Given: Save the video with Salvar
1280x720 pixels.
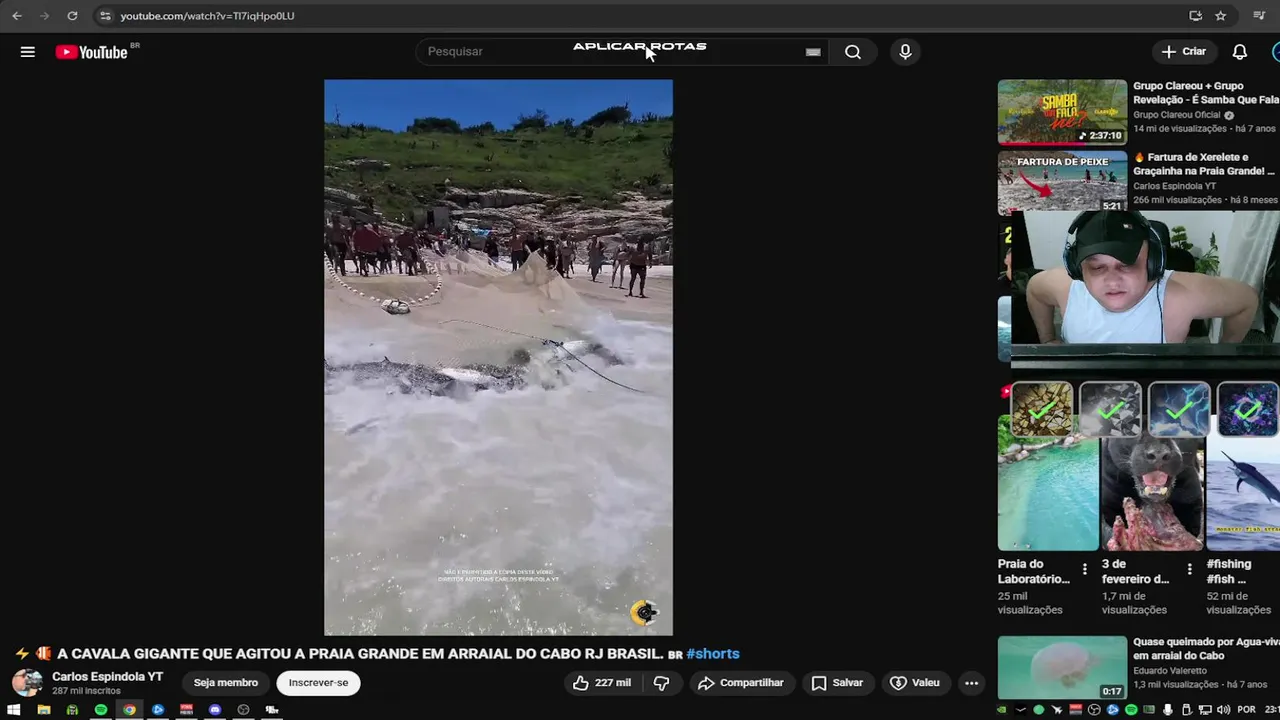Looking at the screenshot, I should 837,683.
